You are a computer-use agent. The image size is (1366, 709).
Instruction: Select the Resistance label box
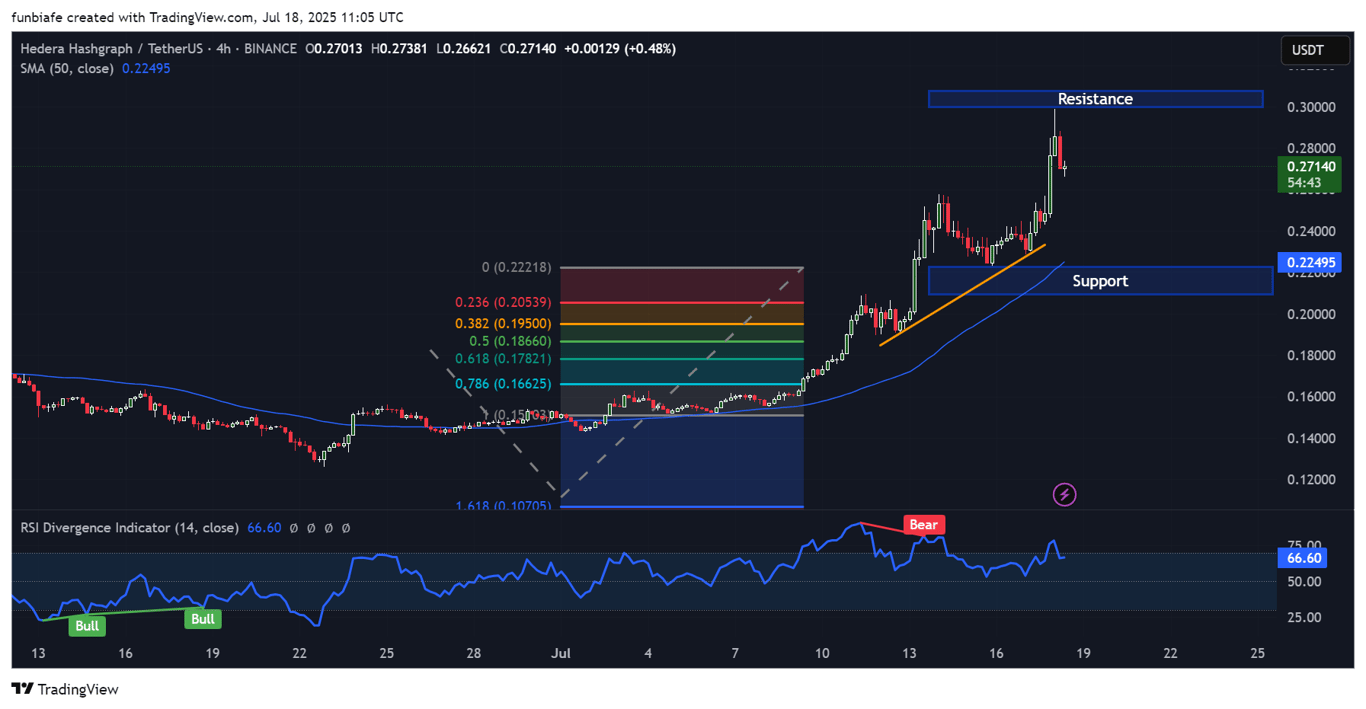point(1095,99)
